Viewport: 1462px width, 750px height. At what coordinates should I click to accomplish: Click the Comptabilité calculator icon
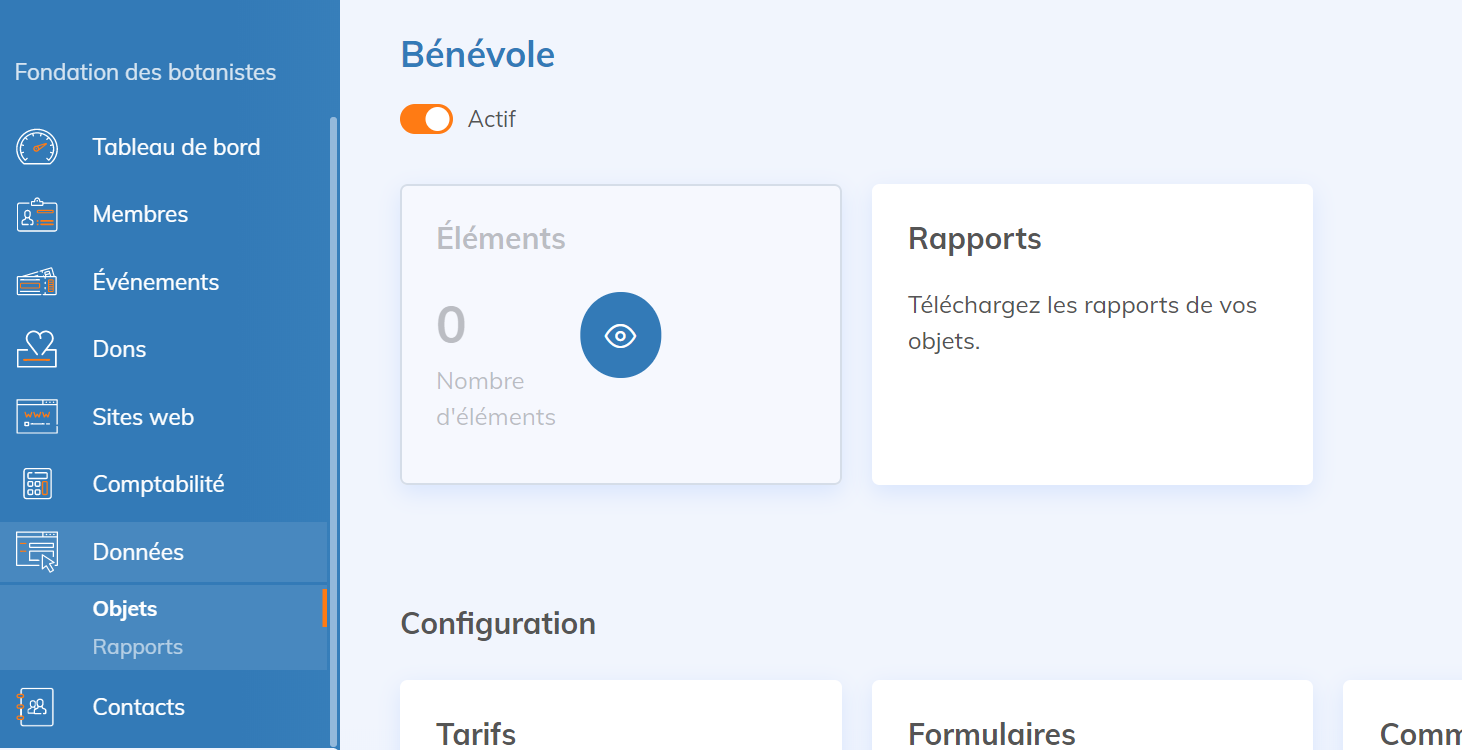37,484
